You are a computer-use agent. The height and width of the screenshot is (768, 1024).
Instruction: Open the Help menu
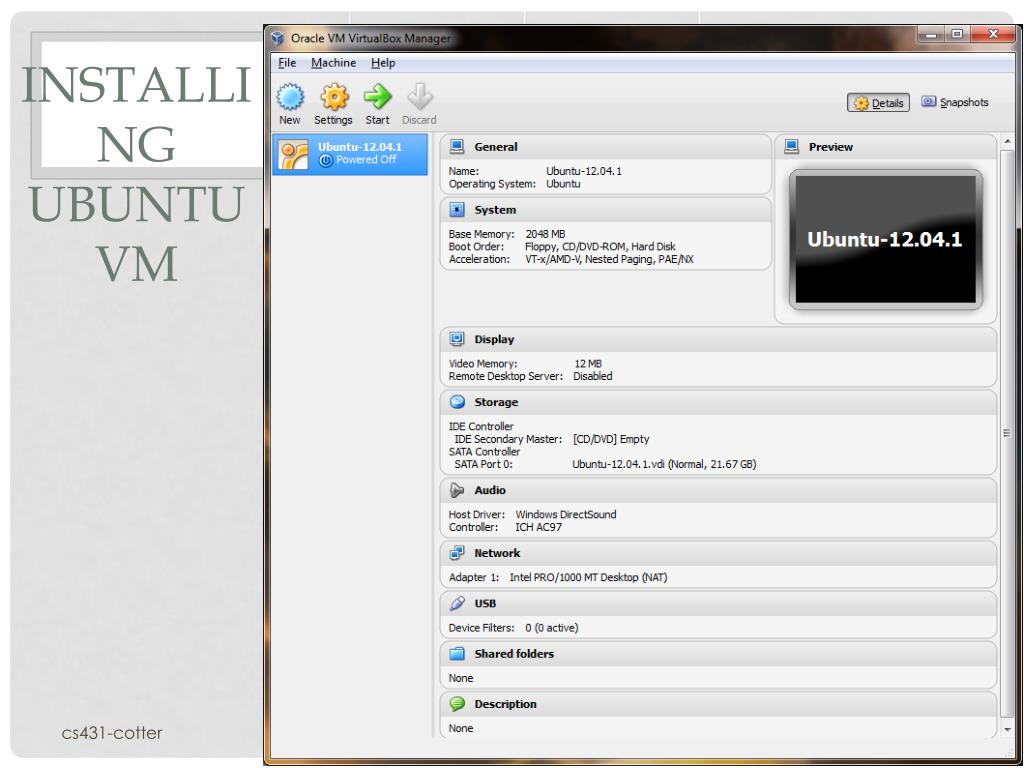click(x=383, y=63)
